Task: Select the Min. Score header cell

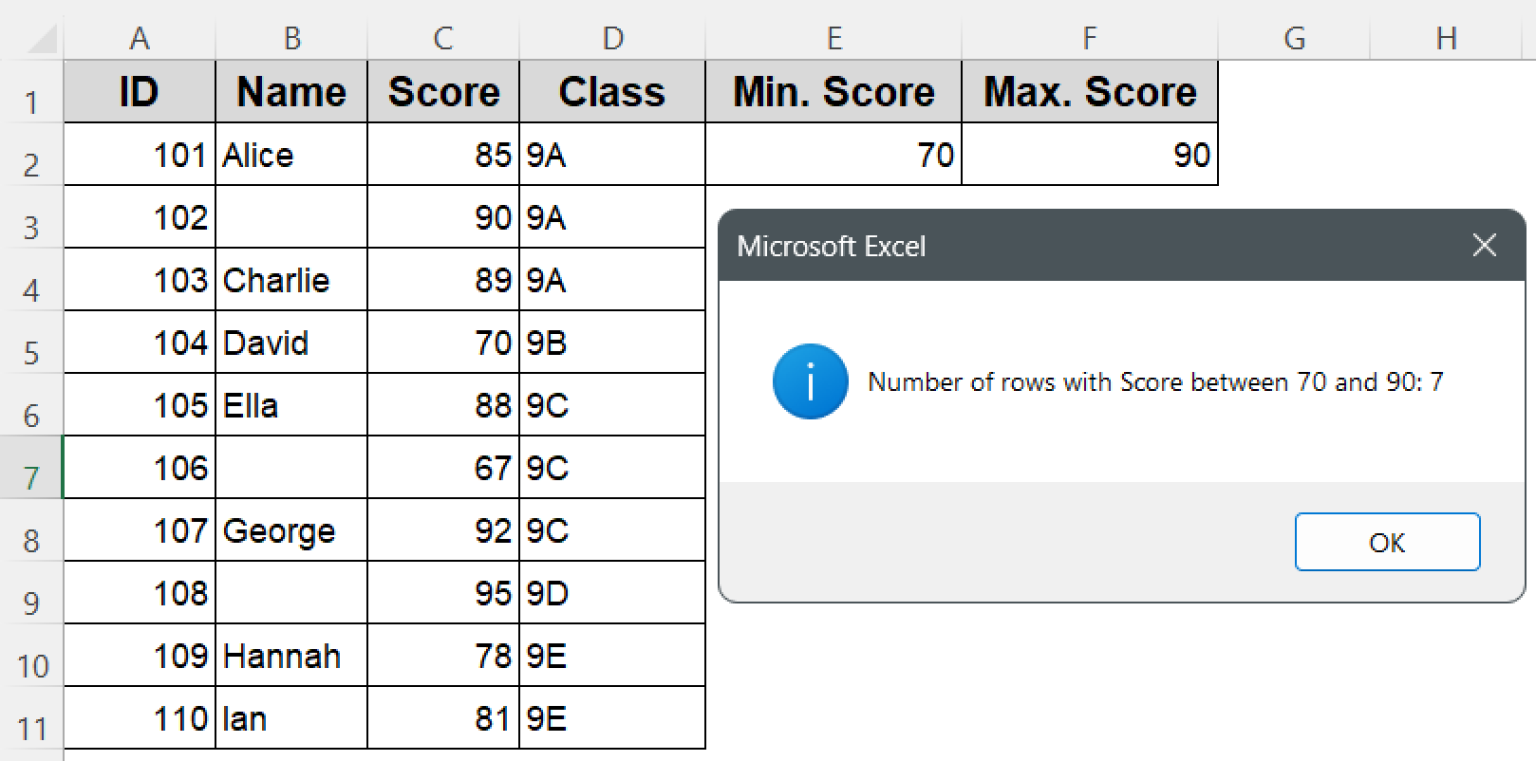Action: pyautogui.click(x=833, y=91)
